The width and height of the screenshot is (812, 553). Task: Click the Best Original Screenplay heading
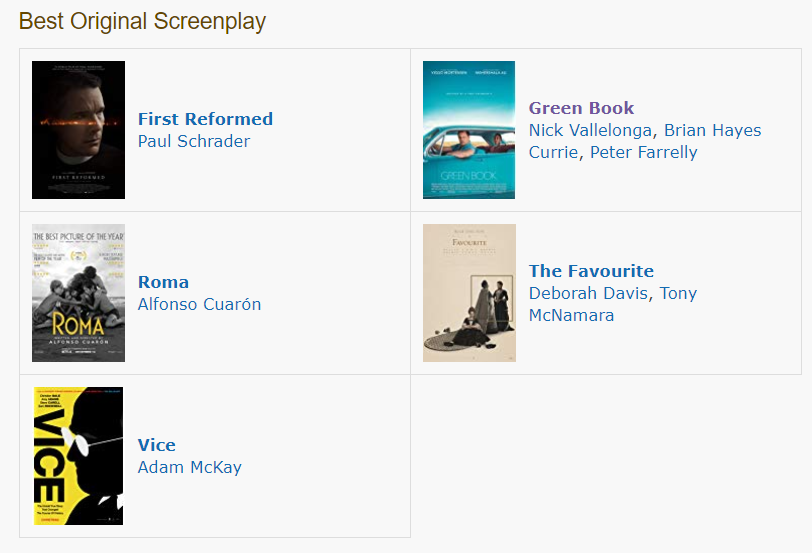[x=142, y=21]
